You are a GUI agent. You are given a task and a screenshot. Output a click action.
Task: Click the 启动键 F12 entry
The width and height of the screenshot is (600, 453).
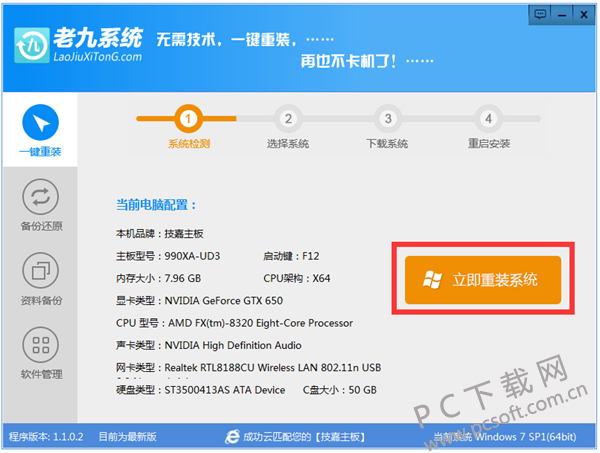click(291, 256)
